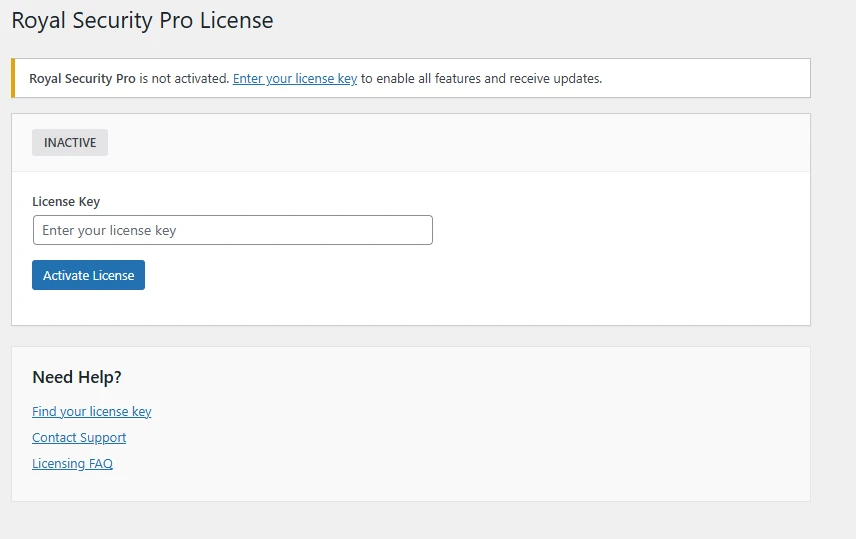Click the Activate License button

(x=88, y=275)
